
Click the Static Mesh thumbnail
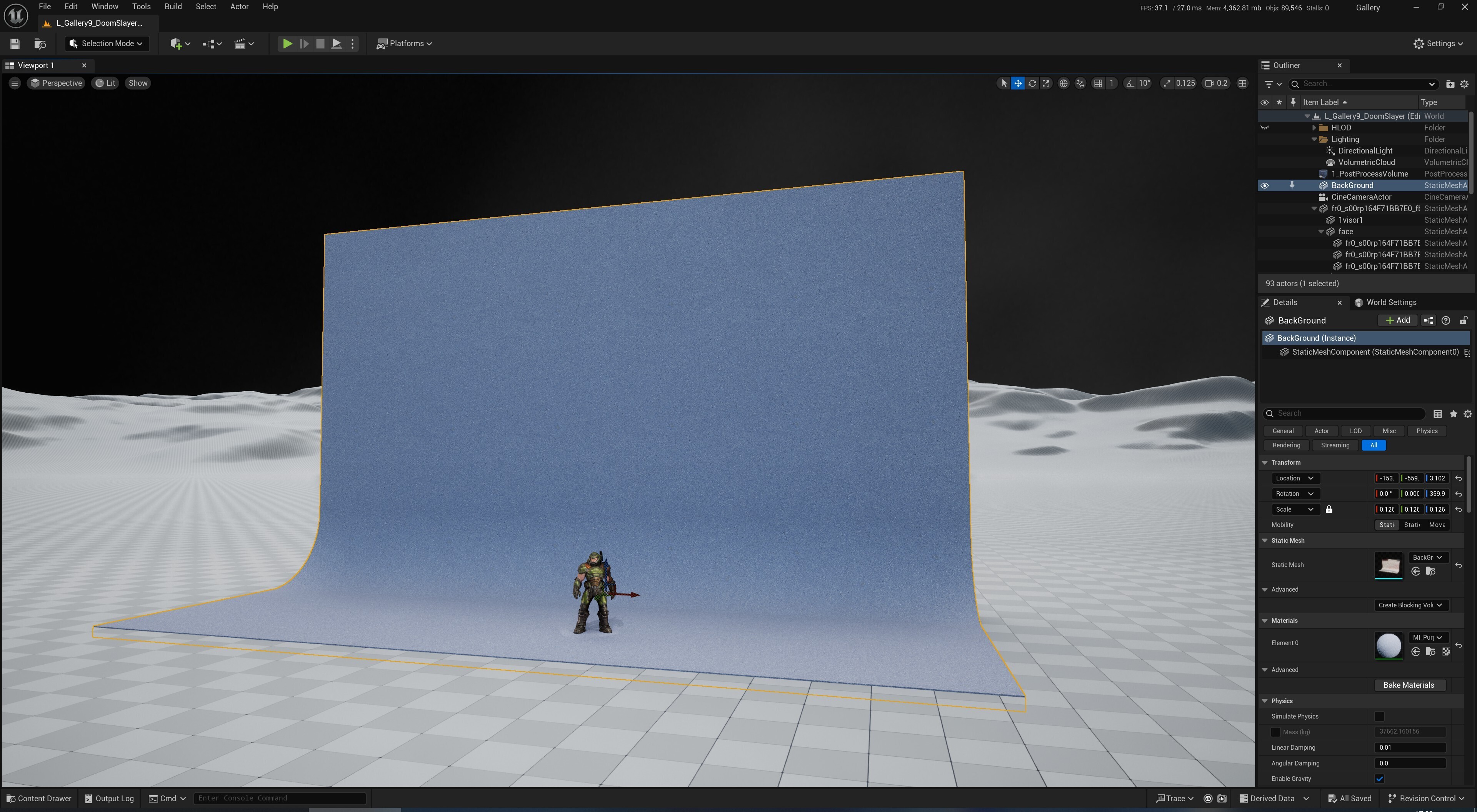pos(1388,565)
